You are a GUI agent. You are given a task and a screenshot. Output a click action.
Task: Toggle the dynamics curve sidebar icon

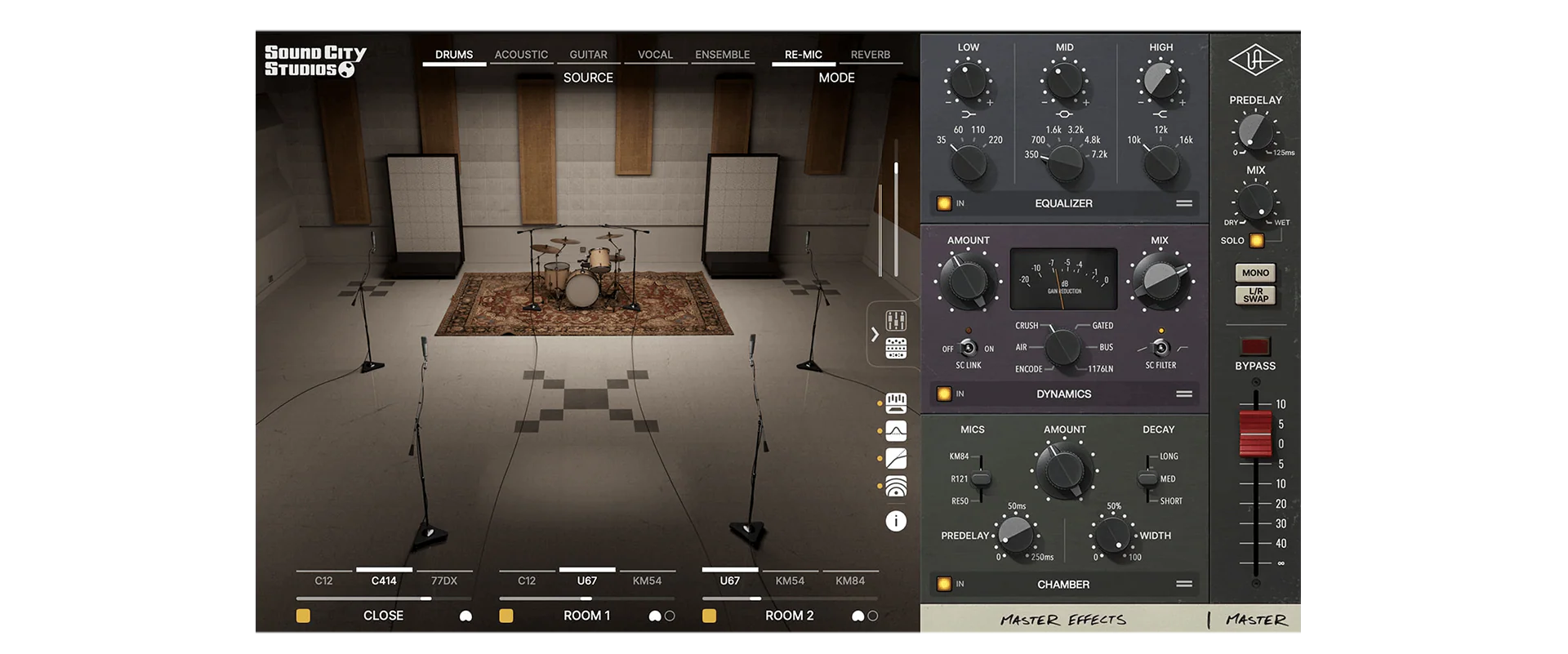pyautogui.click(x=896, y=459)
